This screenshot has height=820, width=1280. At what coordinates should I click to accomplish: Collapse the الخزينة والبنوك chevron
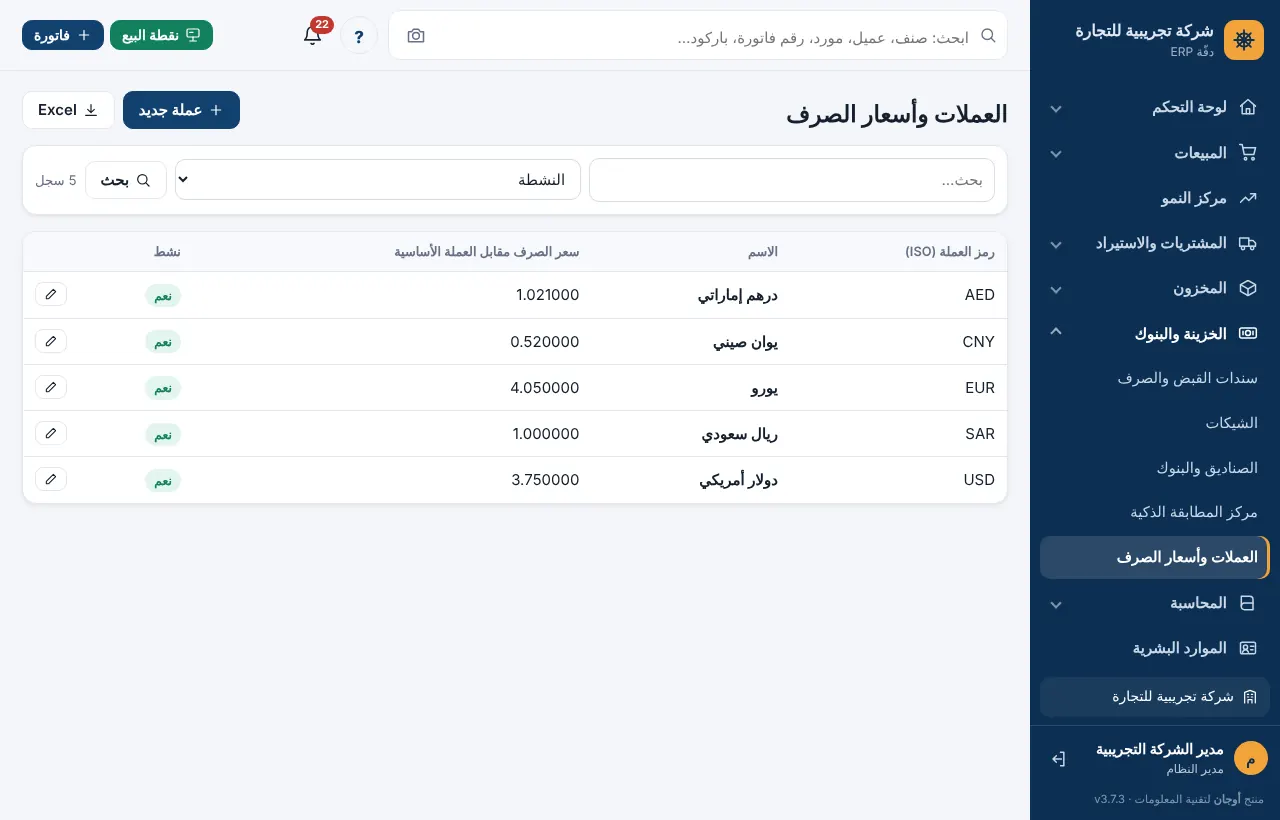pyautogui.click(x=1056, y=331)
